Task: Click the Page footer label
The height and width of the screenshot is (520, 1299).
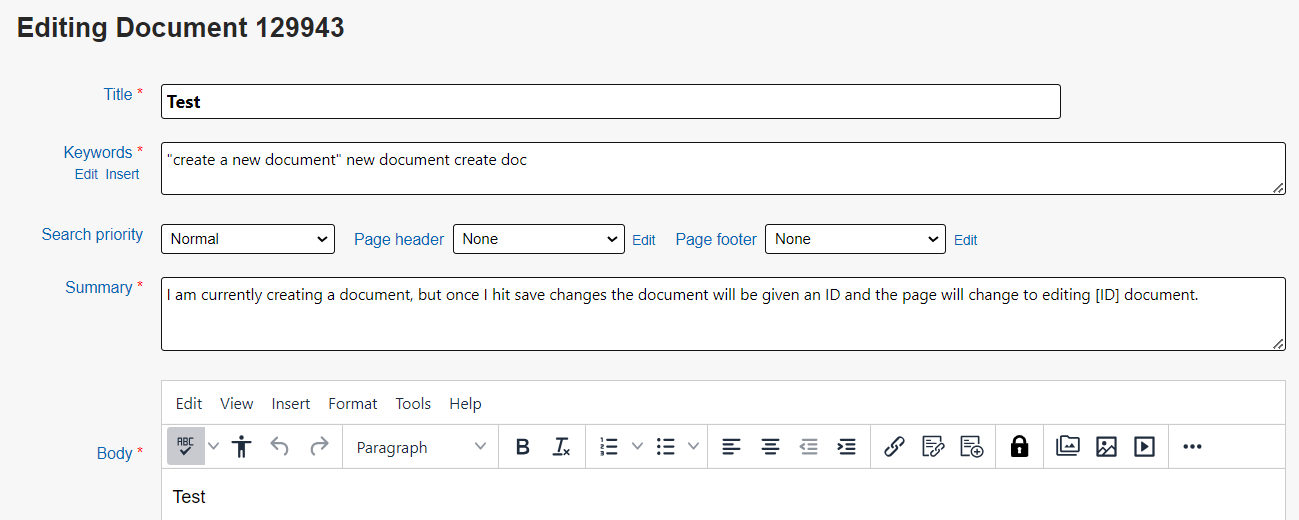Action: tap(716, 239)
